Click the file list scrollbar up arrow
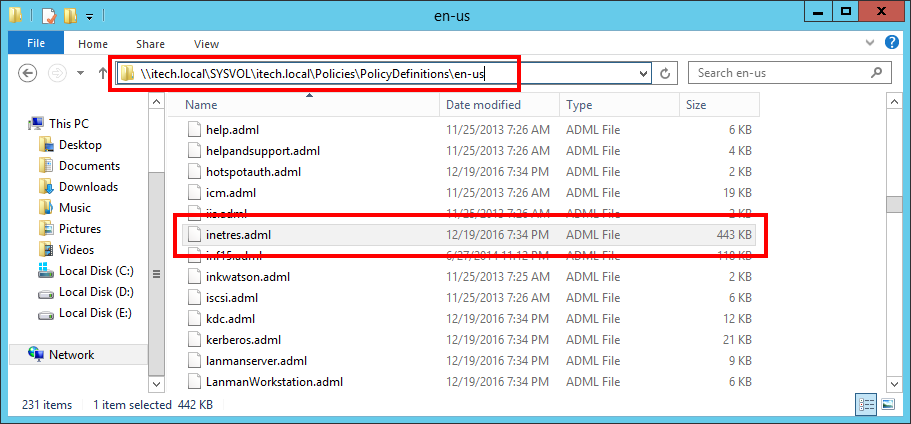Screen dimensions: 911x424 894,102
